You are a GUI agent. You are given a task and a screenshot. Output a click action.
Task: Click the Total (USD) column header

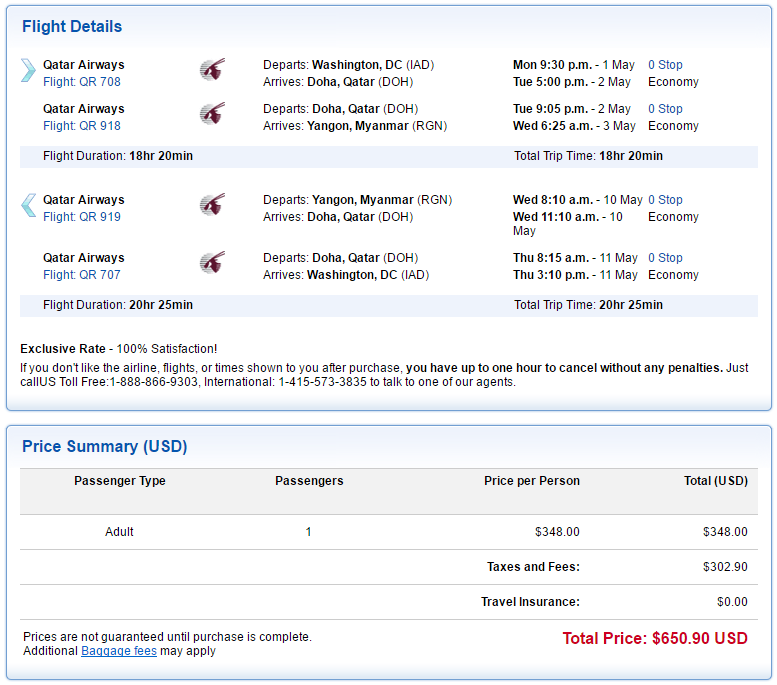pyautogui.click(x=716, y=481)
